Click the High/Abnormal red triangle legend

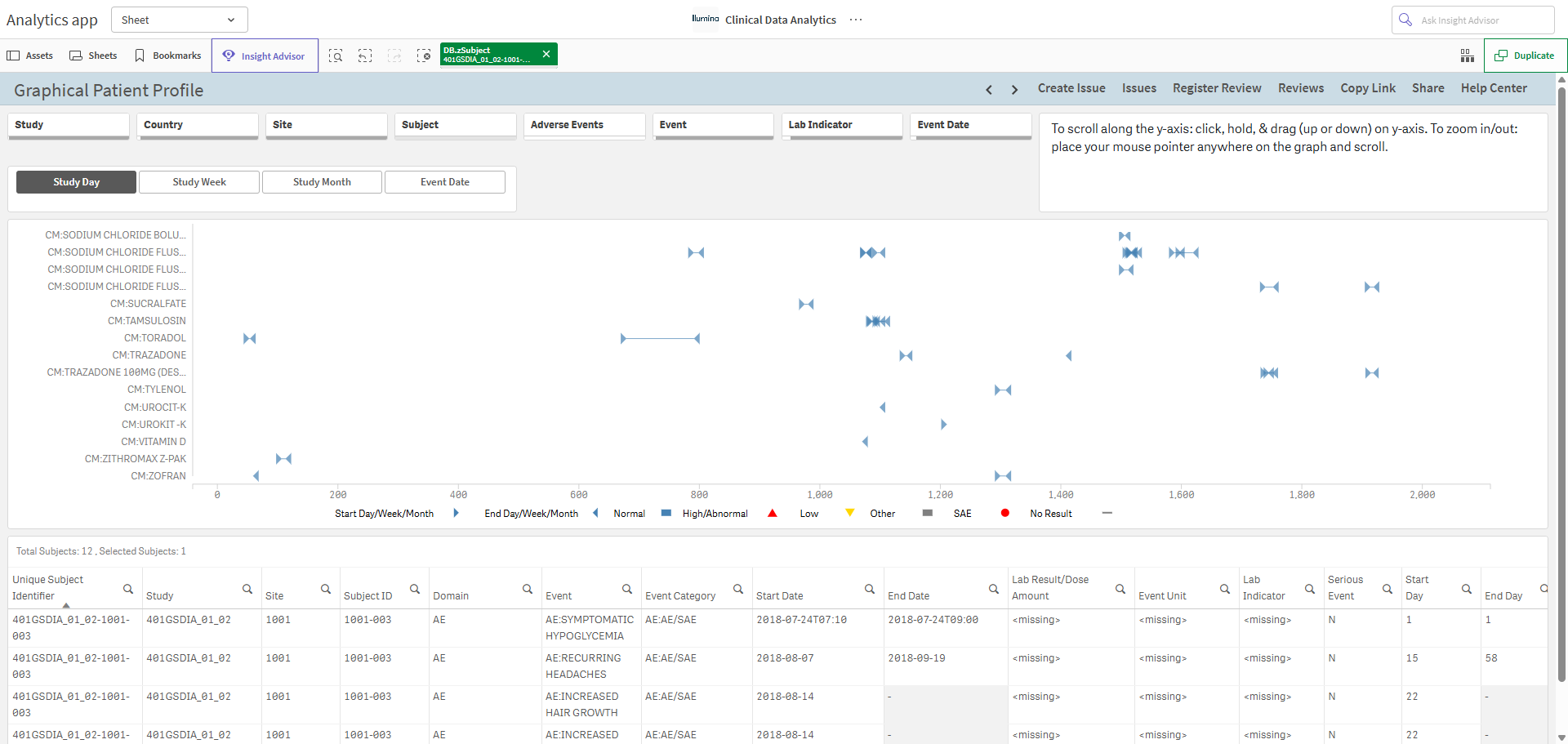(x=772, y=513)
